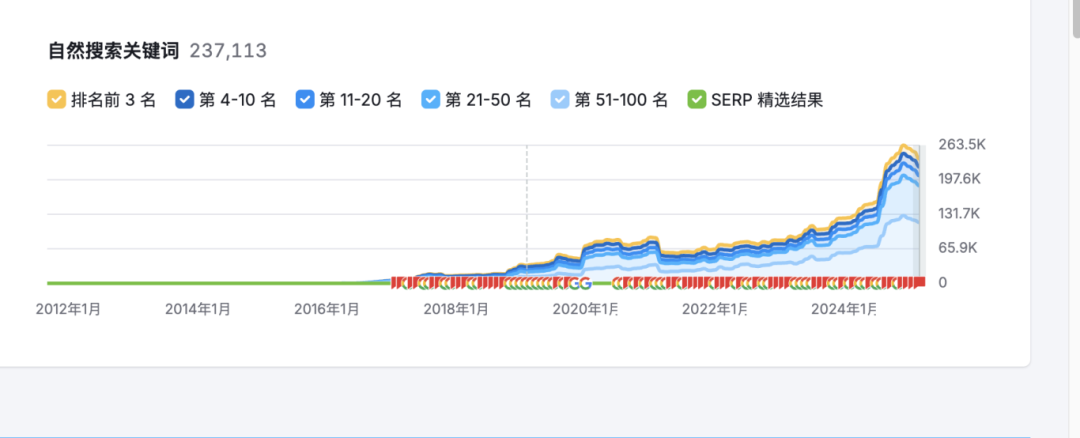Click the 2022年1月 x-axis label

(x=714, y=310)
